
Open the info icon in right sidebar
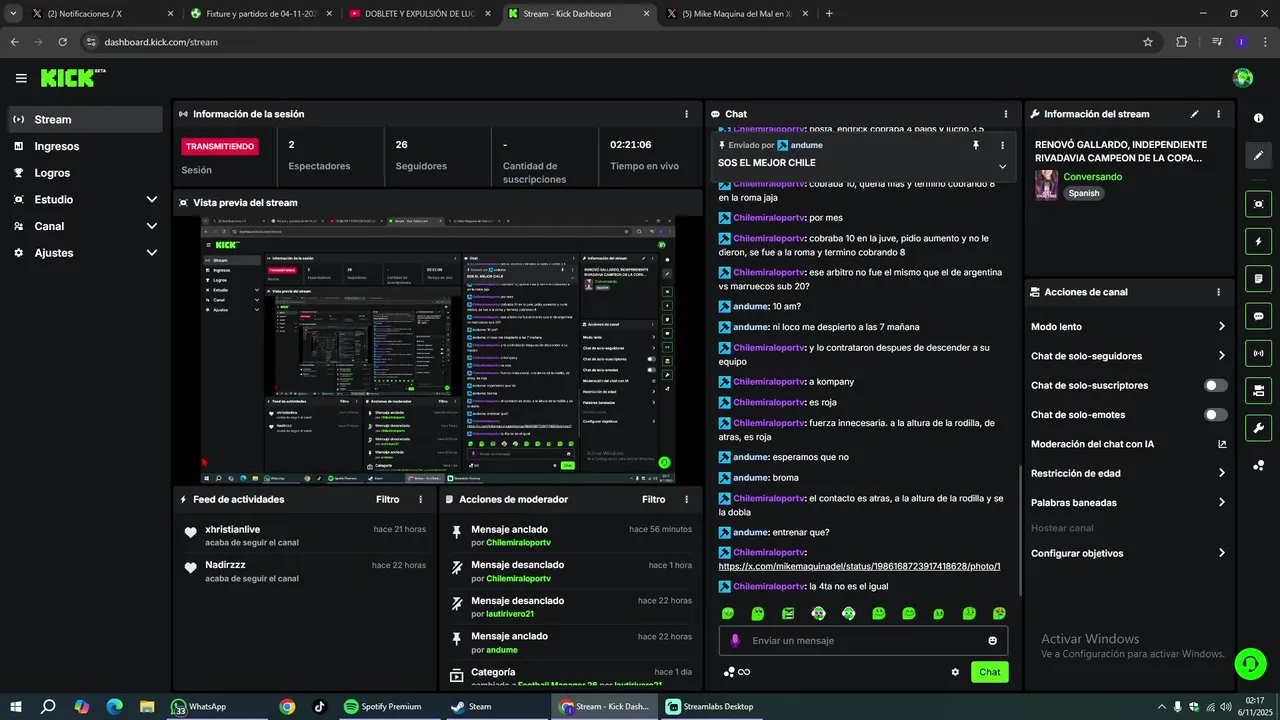pyautogui.click(x=1258, y=118)
